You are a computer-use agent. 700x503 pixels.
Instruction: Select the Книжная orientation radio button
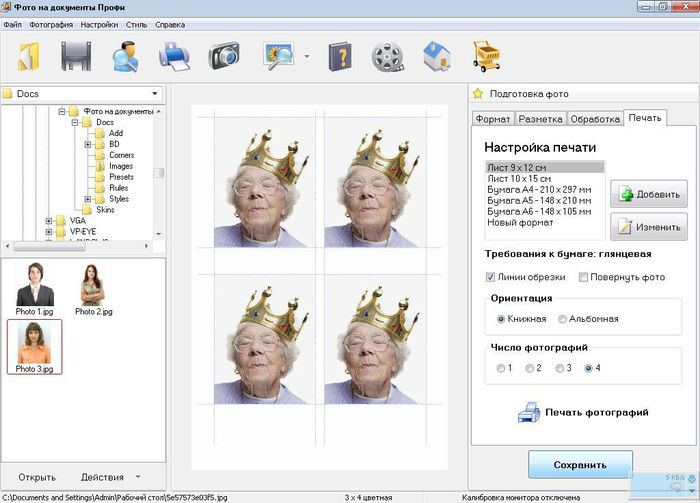click(500, 319)
